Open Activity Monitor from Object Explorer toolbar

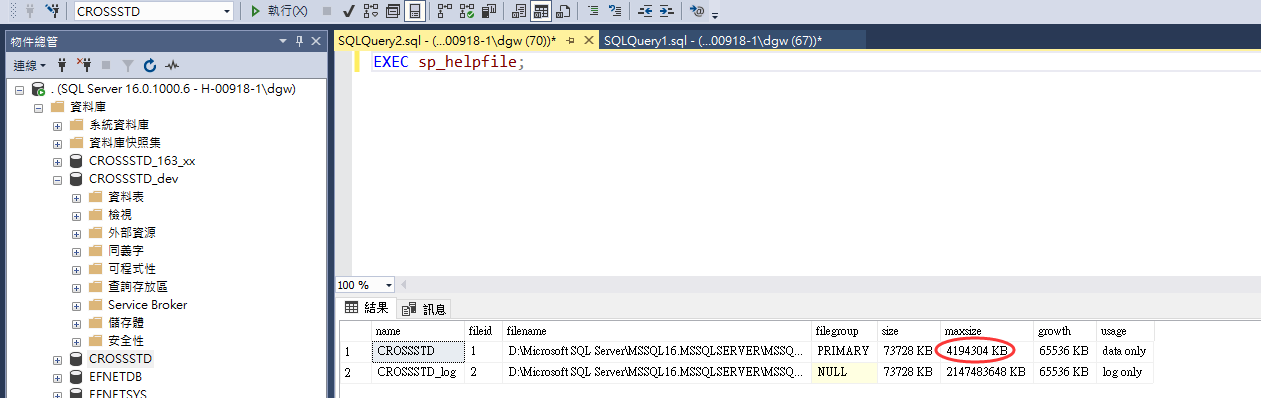pyautogui.click(x=172, y=65)
